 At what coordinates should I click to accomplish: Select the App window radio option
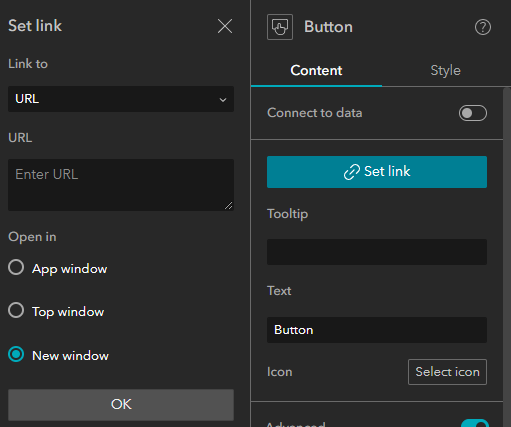(x=16, y=267)
